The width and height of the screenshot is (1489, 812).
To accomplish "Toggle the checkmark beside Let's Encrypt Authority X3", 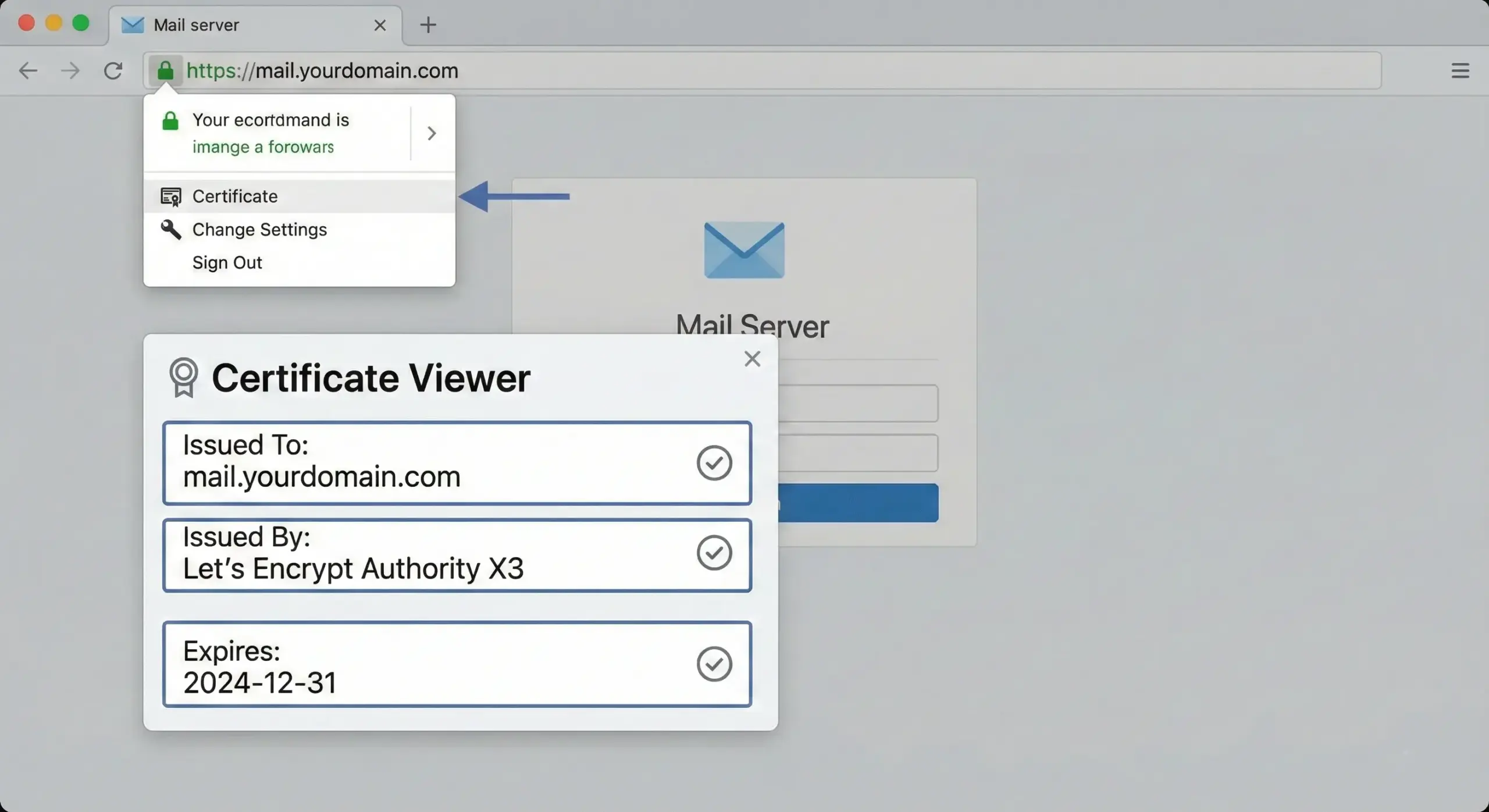I will [x=714, y=553].
